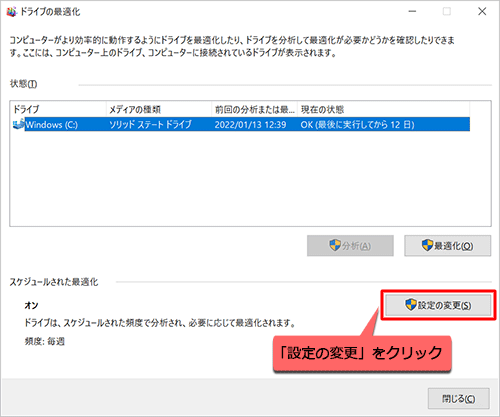Click the 最適化(O) button
Viewport: 500px width, 417px height.
pos(447,246)
